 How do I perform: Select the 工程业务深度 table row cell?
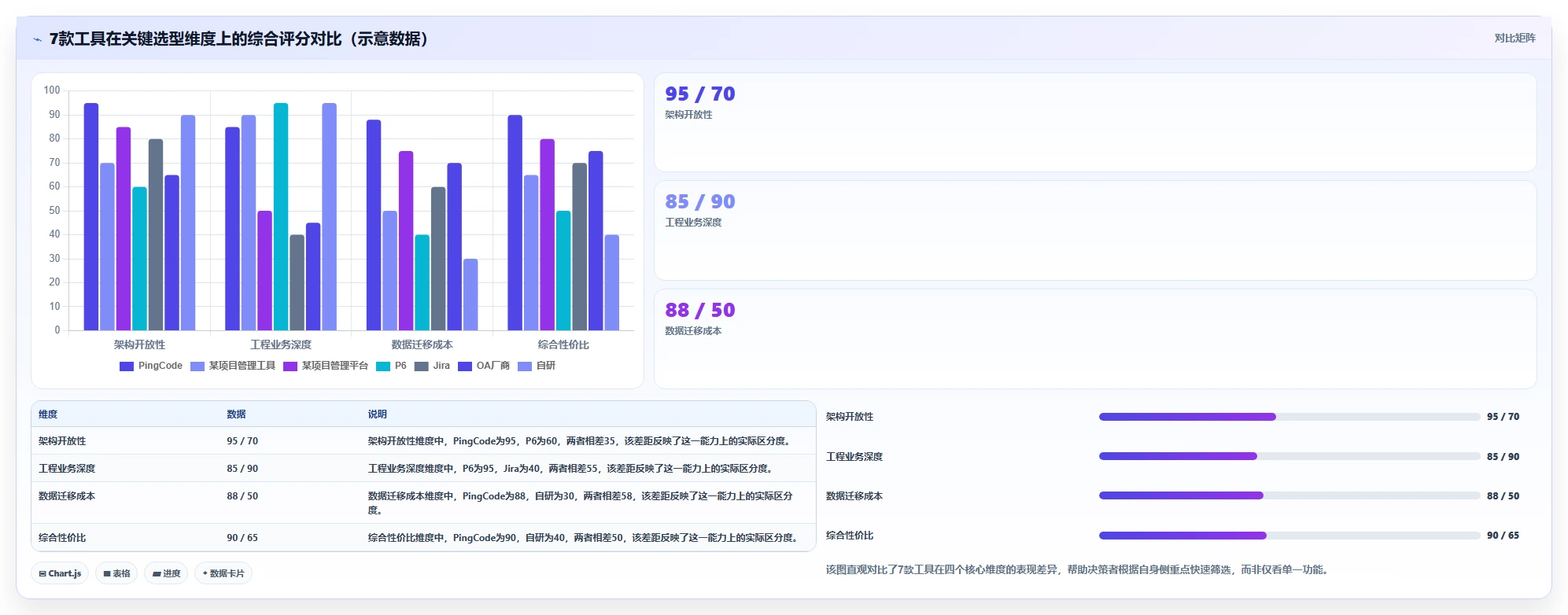coord(67,469)
